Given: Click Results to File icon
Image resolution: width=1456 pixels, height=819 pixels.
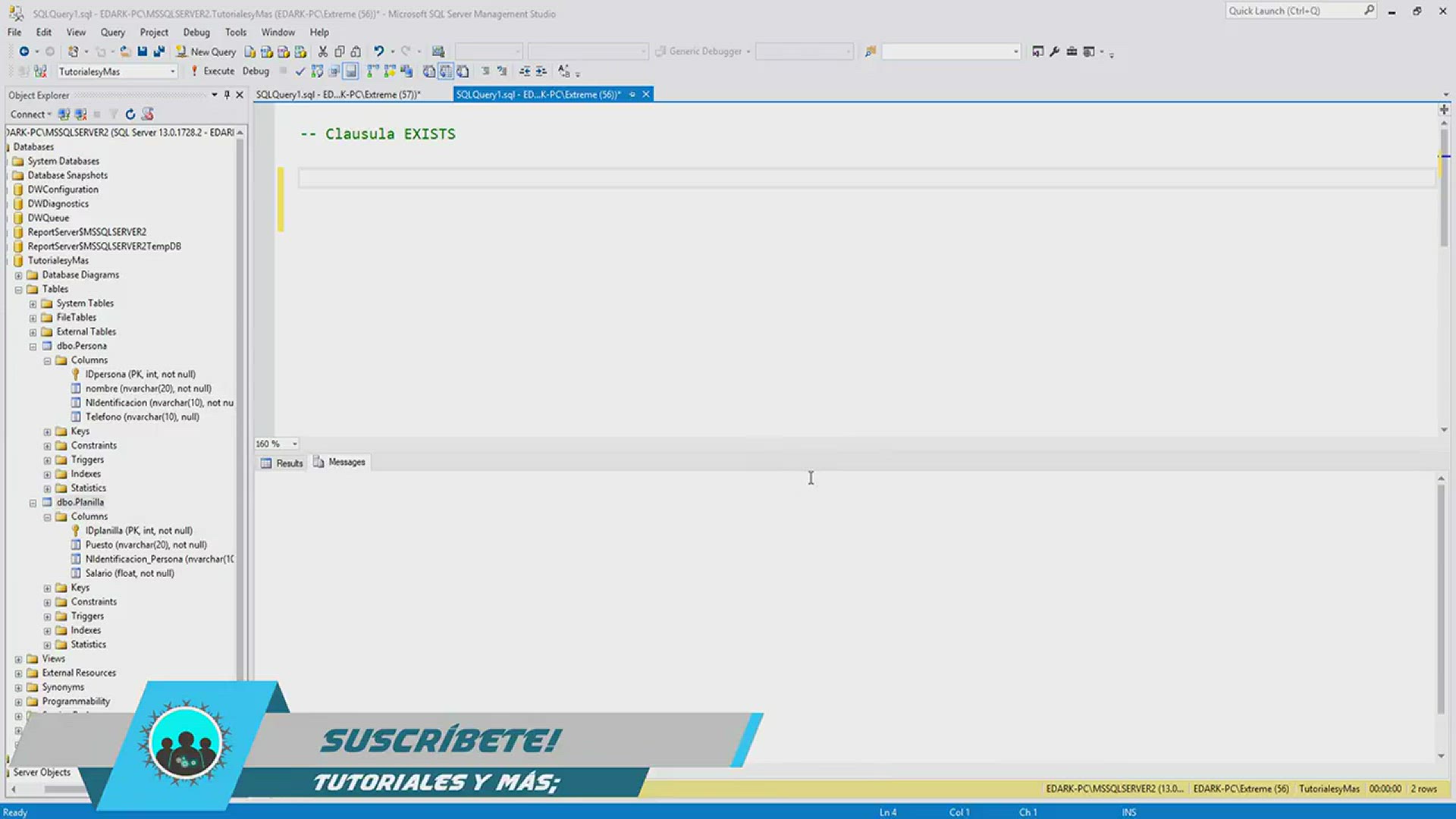Looking at the screenshot, I should coord(463,71).
